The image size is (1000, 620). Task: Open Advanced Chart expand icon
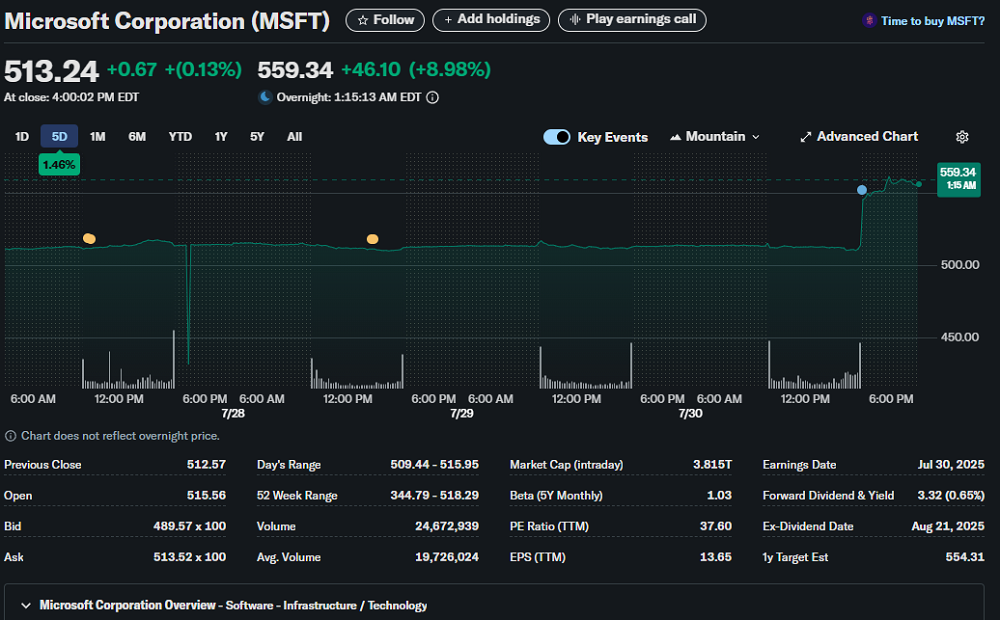tap(806, 137)
